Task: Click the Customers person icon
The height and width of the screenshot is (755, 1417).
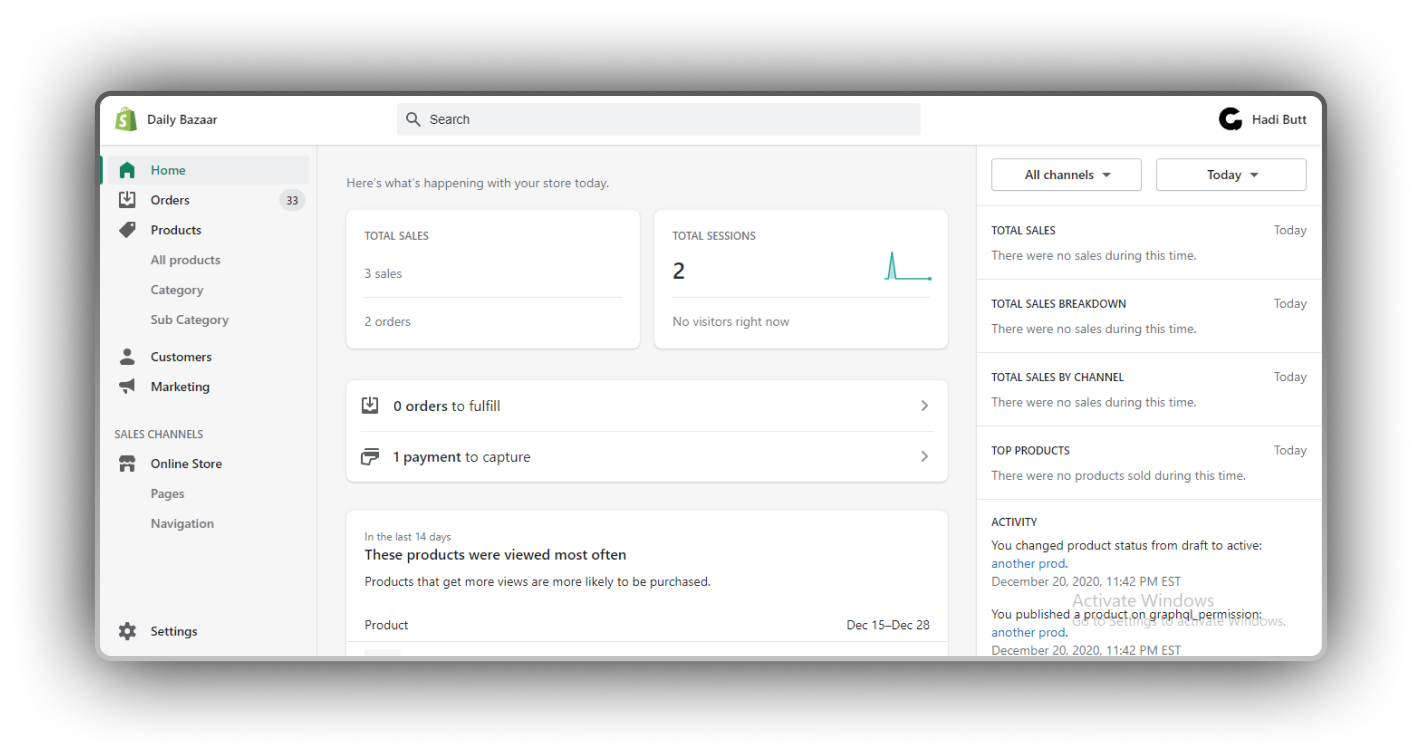Action: [127, 357]
